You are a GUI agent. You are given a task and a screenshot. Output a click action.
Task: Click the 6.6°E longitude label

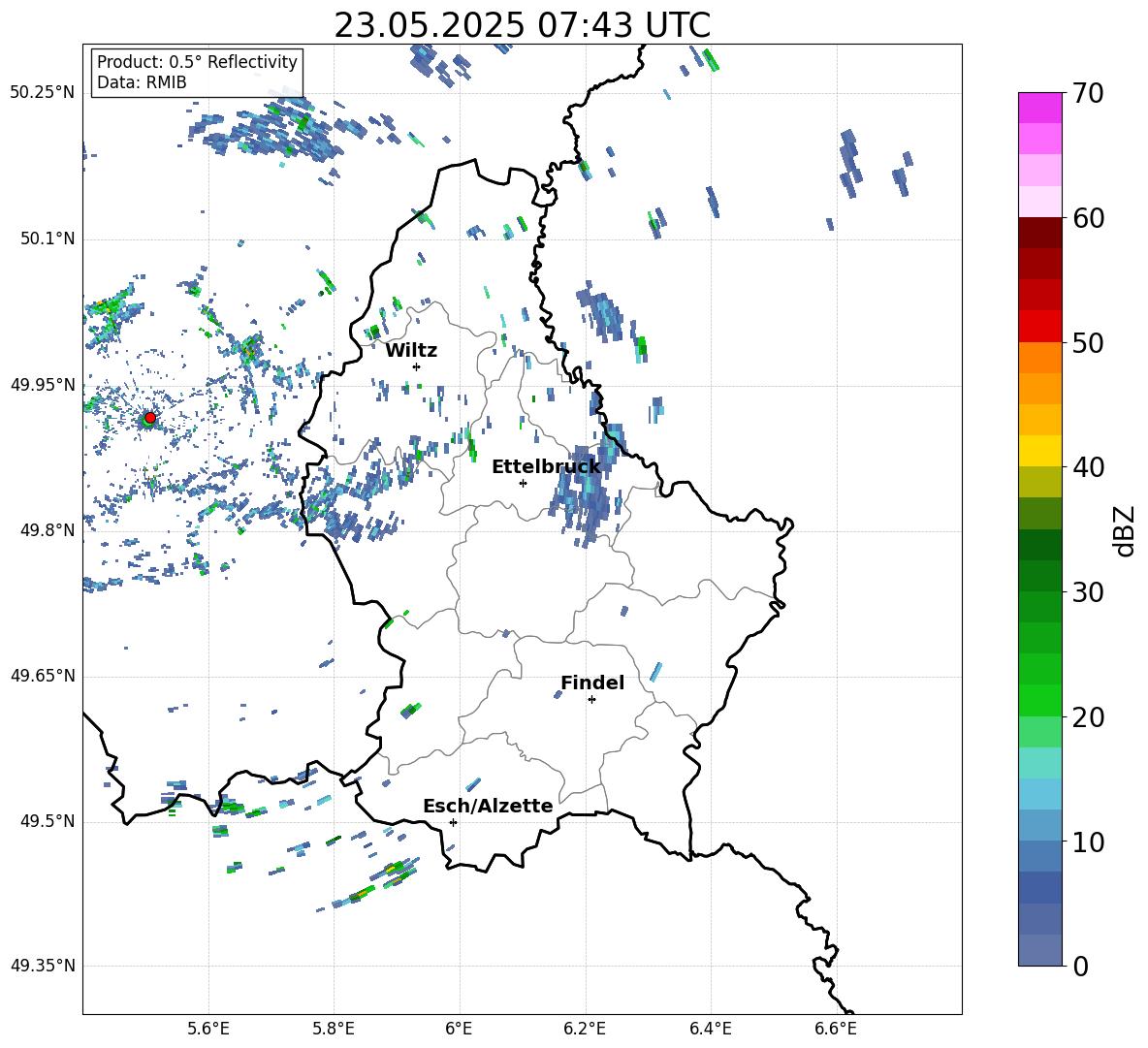[x=836, y=1030]
